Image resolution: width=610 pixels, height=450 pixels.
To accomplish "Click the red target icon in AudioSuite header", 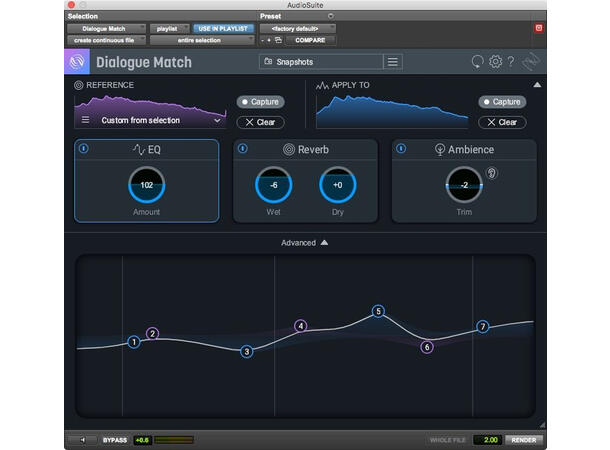I will click(x=538, y=28).
